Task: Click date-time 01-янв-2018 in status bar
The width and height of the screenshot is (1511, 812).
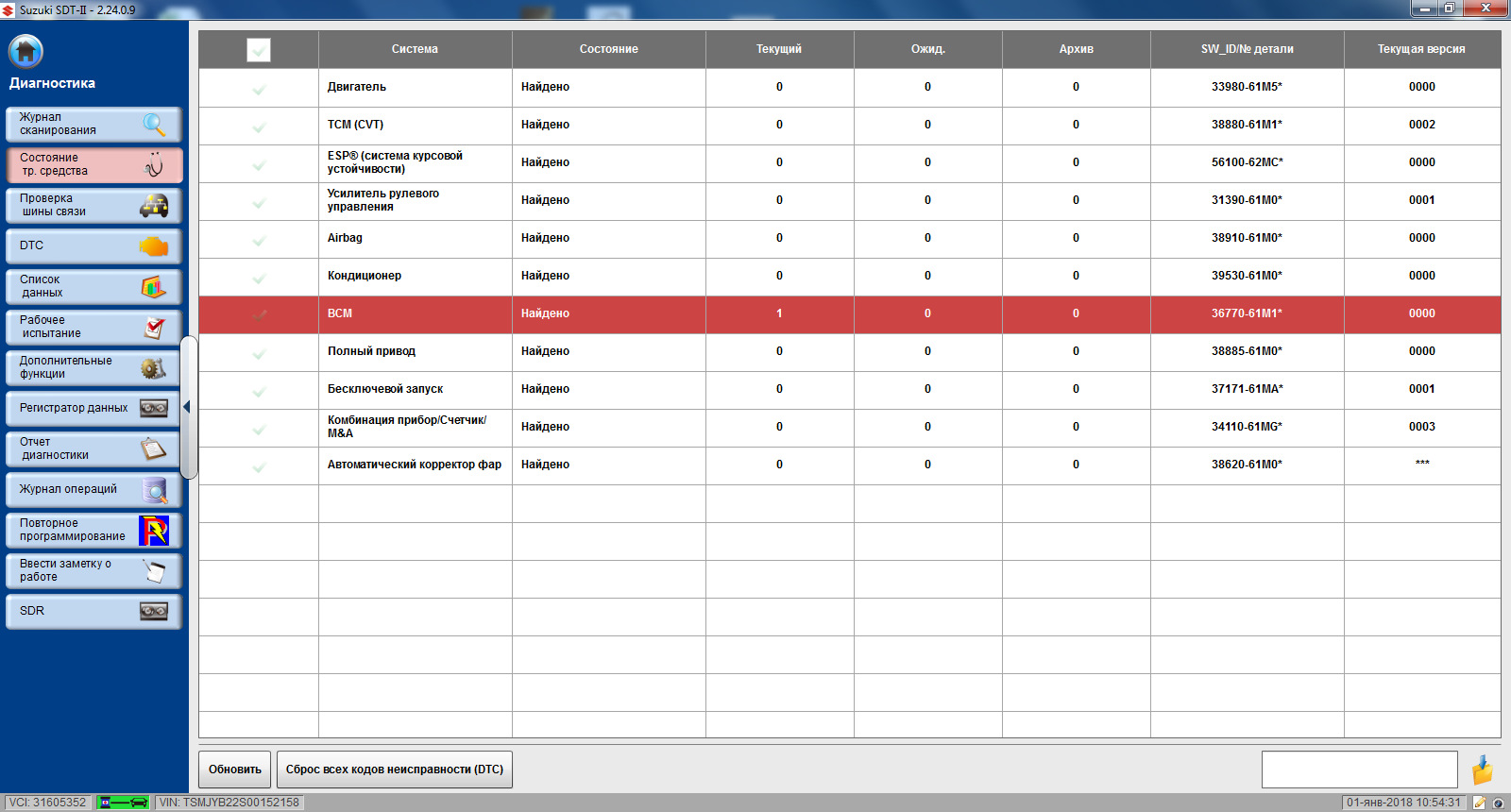Action: click(1403, 803)
